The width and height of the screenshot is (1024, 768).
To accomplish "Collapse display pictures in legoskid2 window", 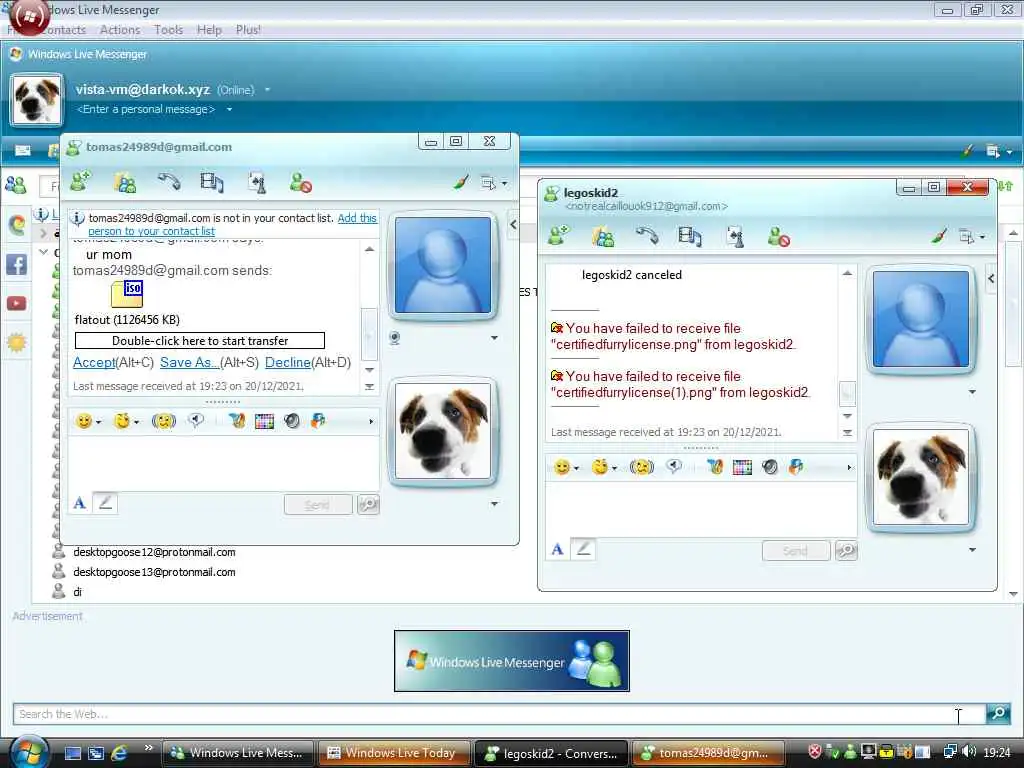I will [x=991, y=278].
